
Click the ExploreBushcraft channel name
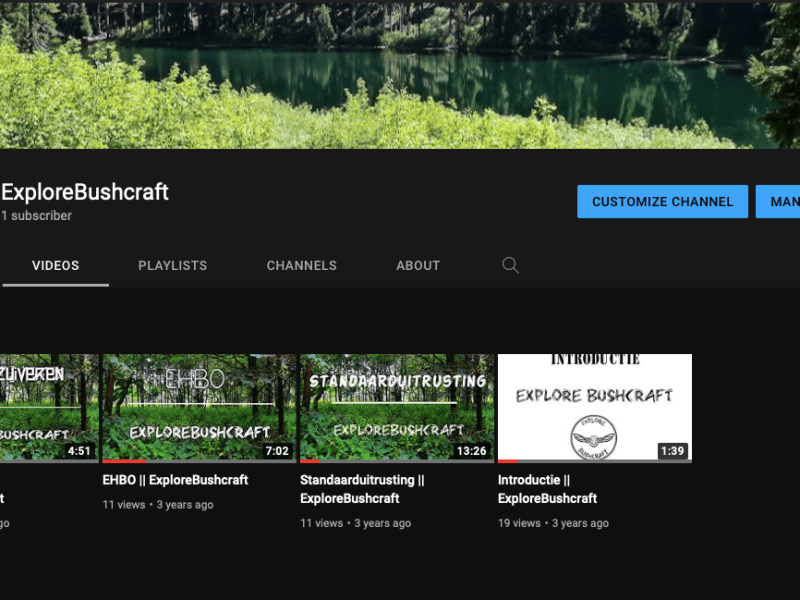coord(85,192)
